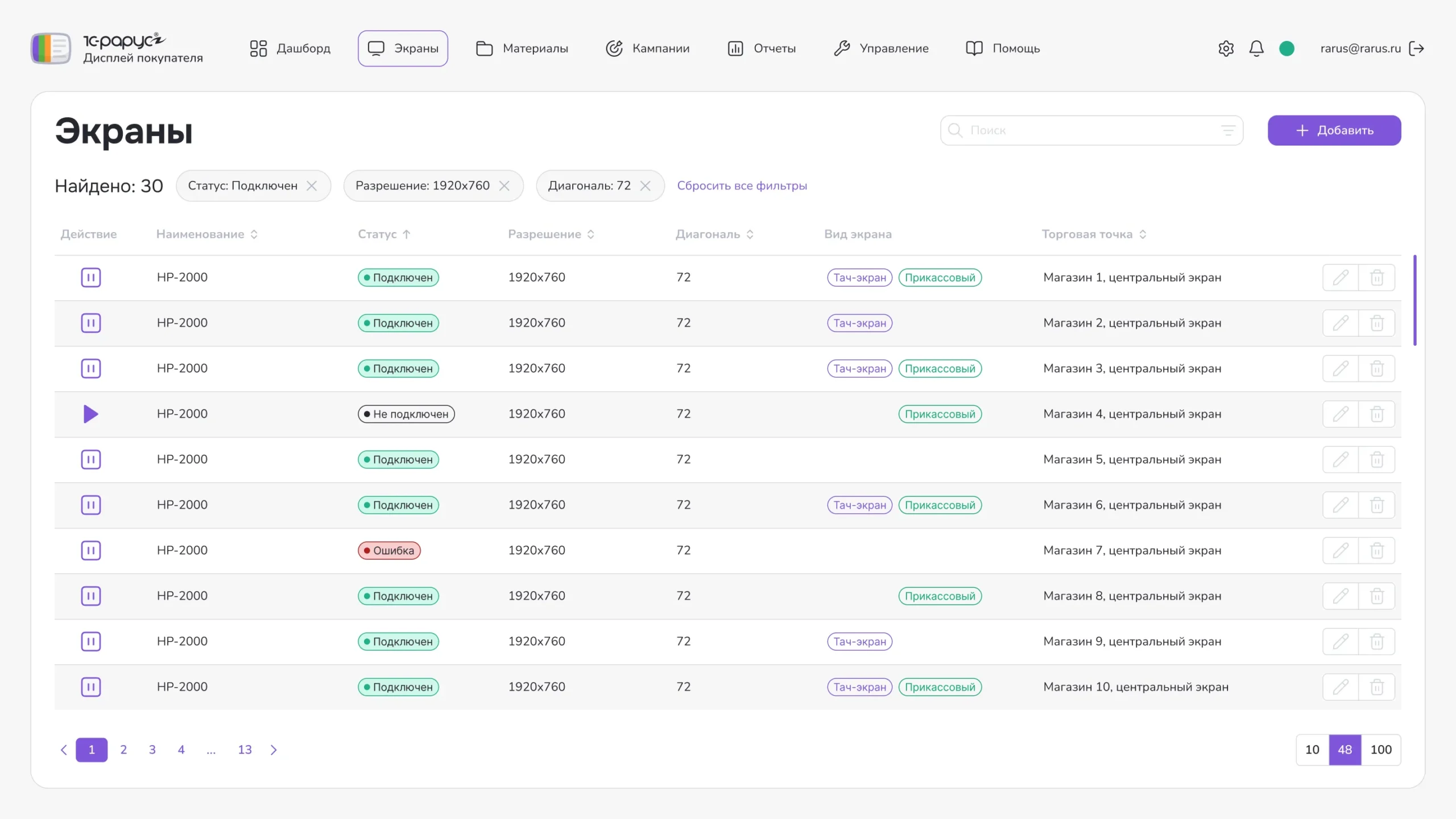This screenshot has width=1456, height=819.
Task: Delete the Магазин 10 screen row
Action: [1376, 687]
